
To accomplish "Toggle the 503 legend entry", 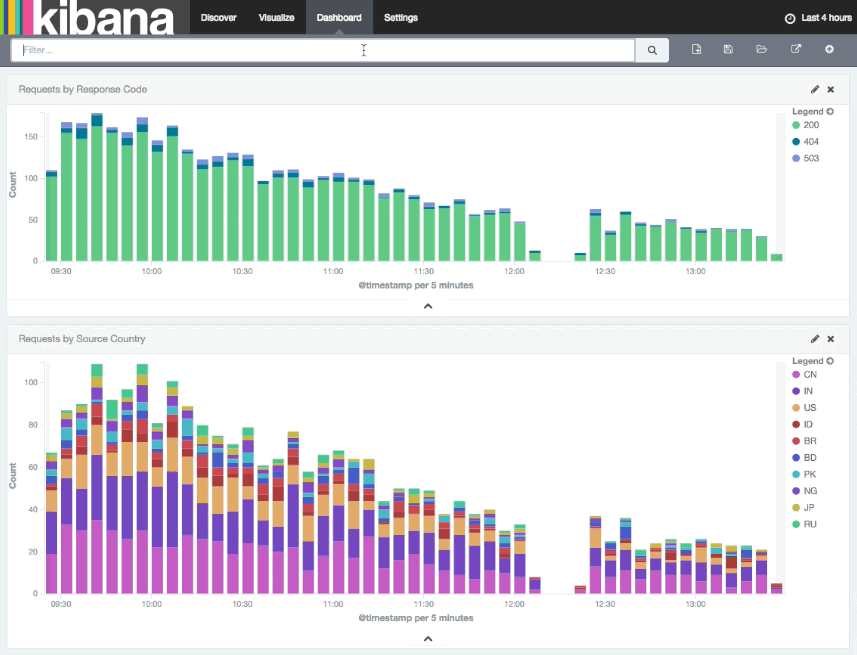I will click(811, 158).
